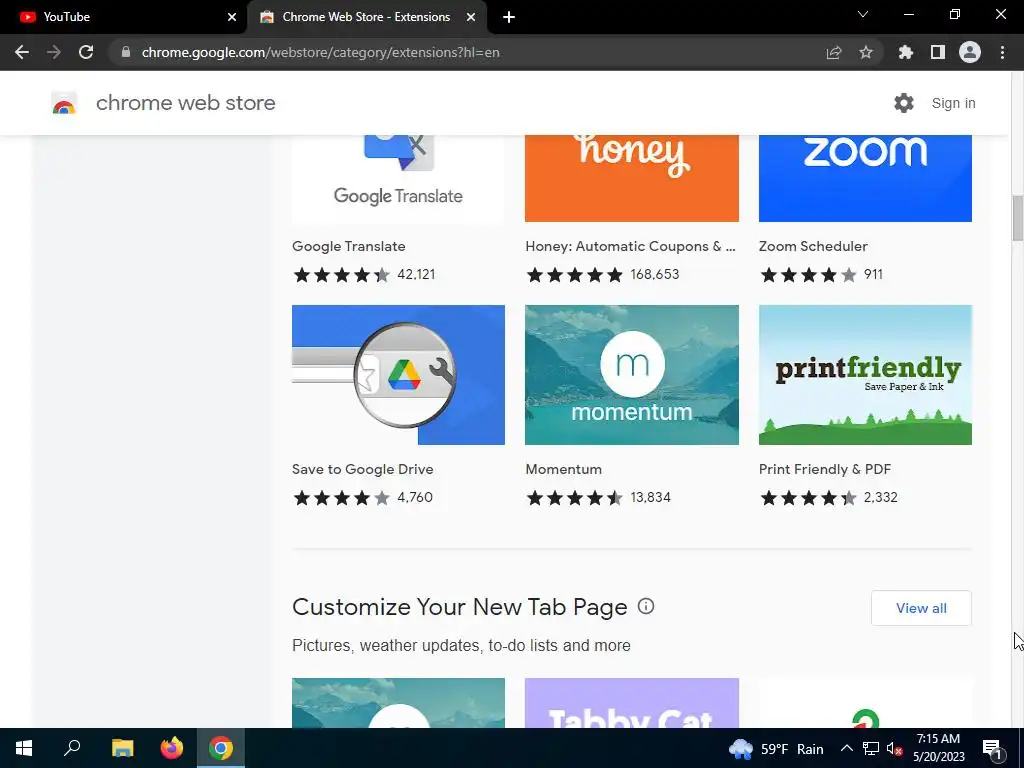Open a new browser tab
1024x768 pixels.
(x=509, y=17)
